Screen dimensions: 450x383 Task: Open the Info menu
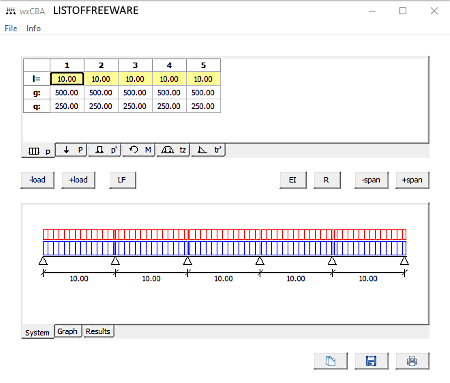(x=33, y=28)
